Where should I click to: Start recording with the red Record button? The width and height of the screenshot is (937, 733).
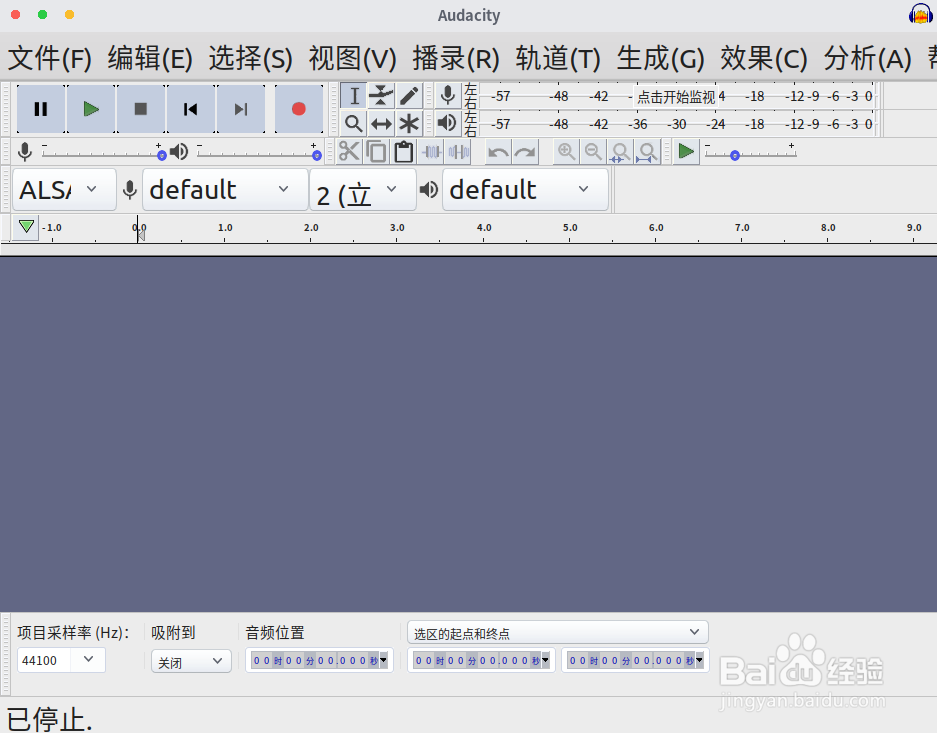(x=299, y=109)
